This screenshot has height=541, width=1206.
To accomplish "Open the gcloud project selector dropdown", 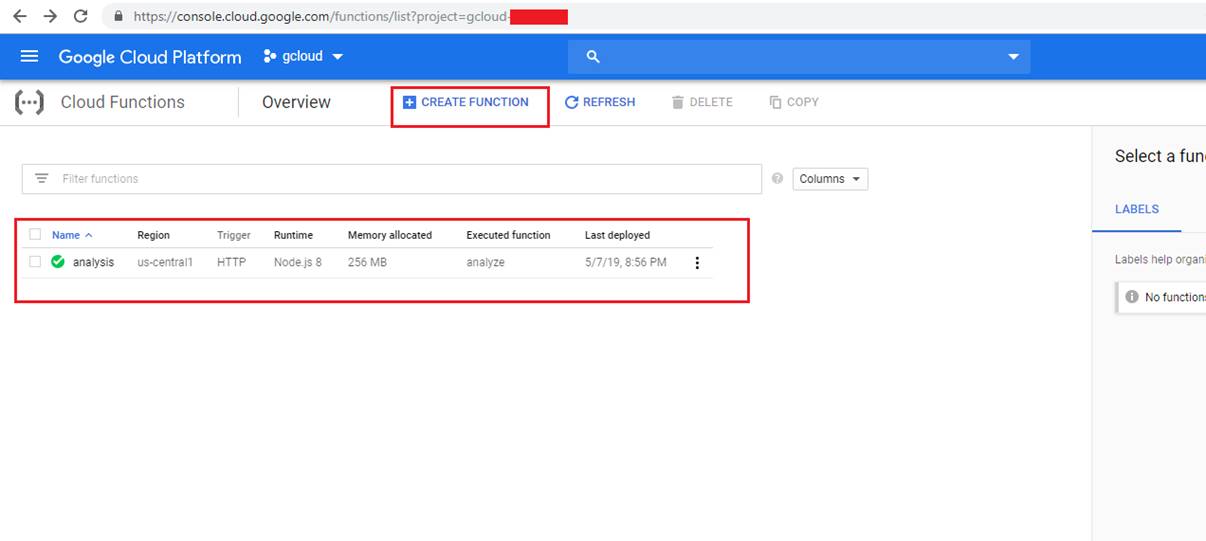I will [x=303, y=57].
